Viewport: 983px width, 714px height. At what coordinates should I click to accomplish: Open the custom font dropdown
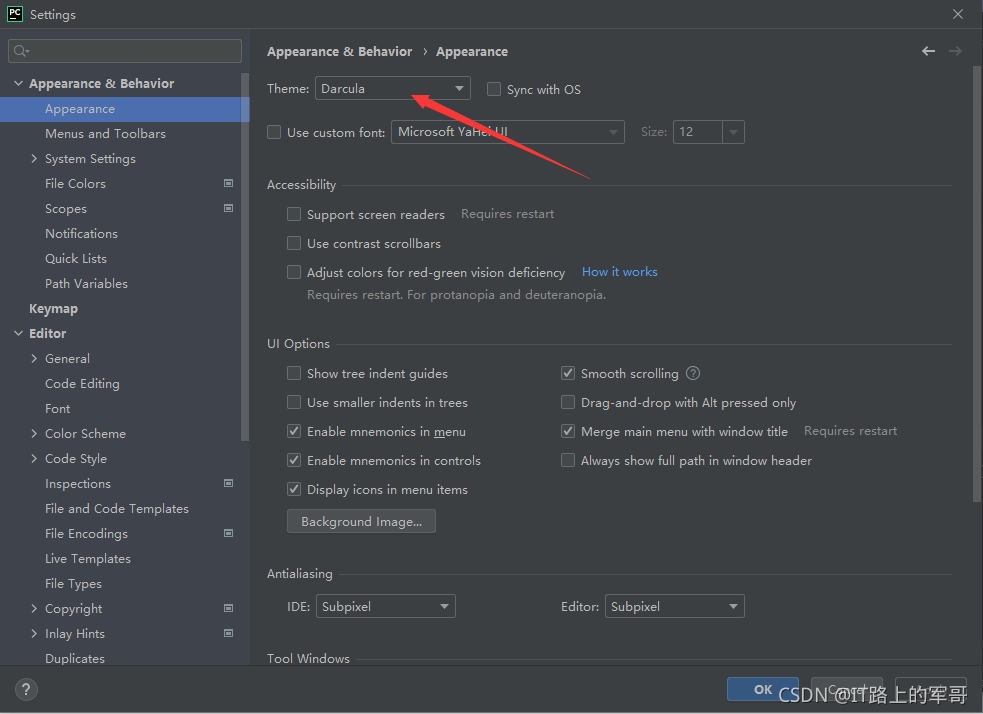(508, 132)
